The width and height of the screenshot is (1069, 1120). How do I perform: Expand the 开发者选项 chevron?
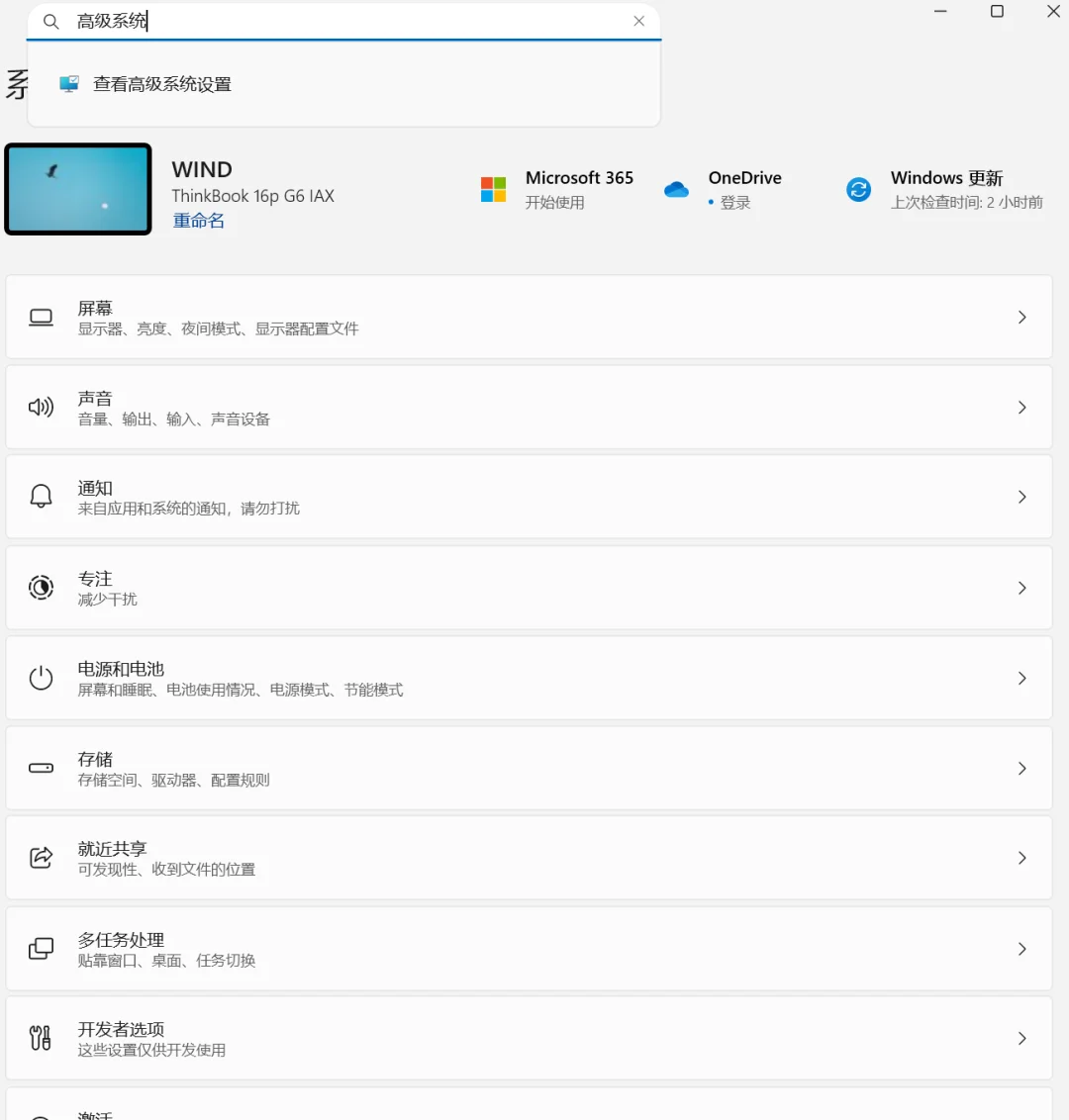click(1022, 1038)
